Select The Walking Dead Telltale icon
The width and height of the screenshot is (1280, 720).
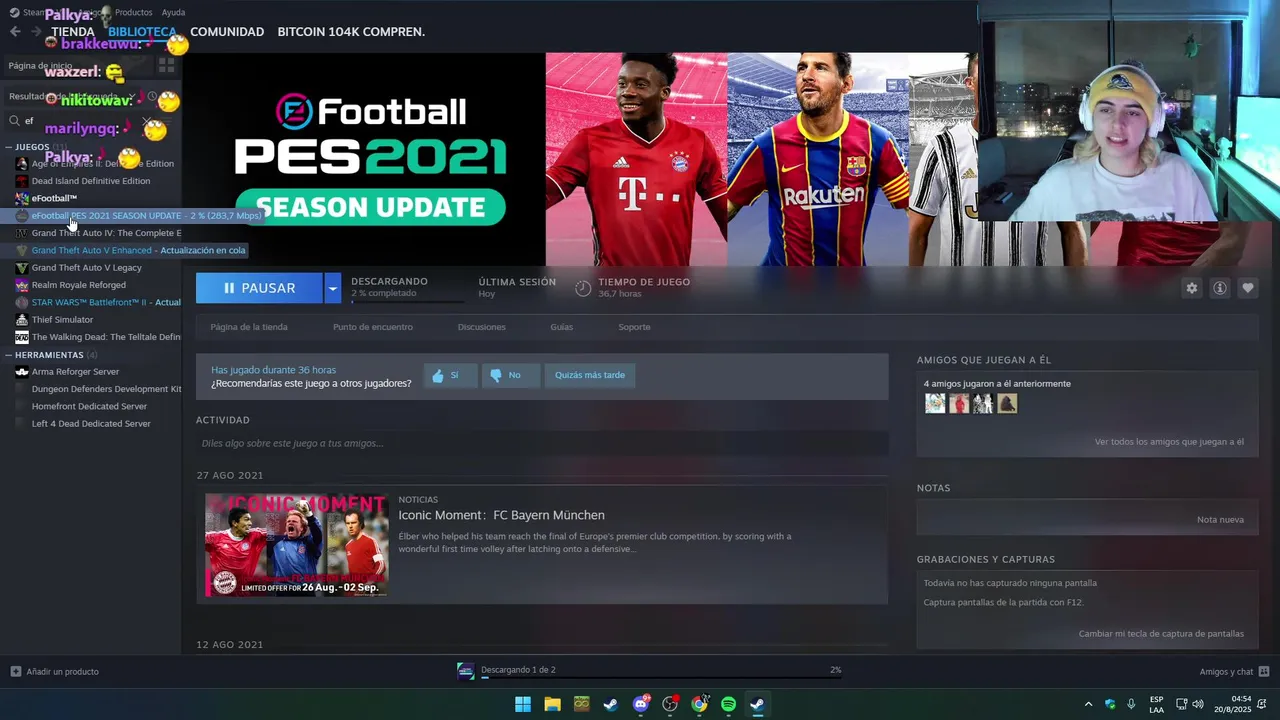click(22, 337)
